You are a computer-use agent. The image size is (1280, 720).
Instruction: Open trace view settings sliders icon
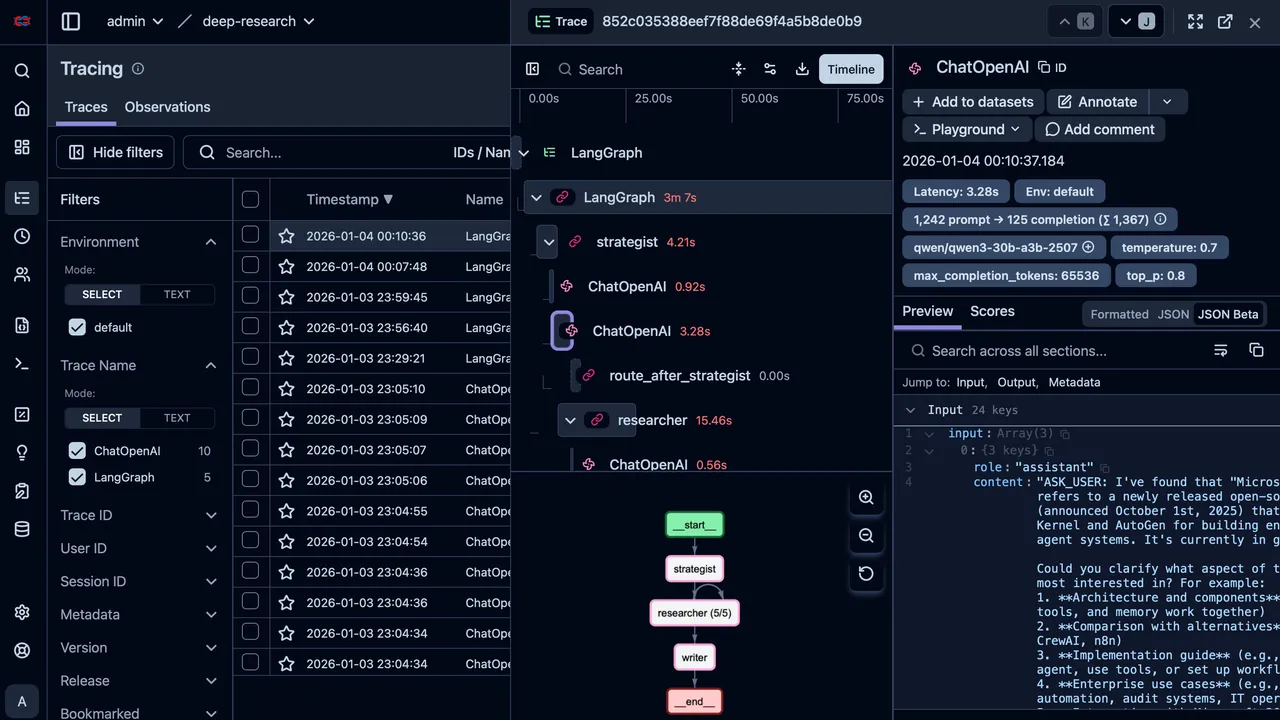(x=770, y=69)
